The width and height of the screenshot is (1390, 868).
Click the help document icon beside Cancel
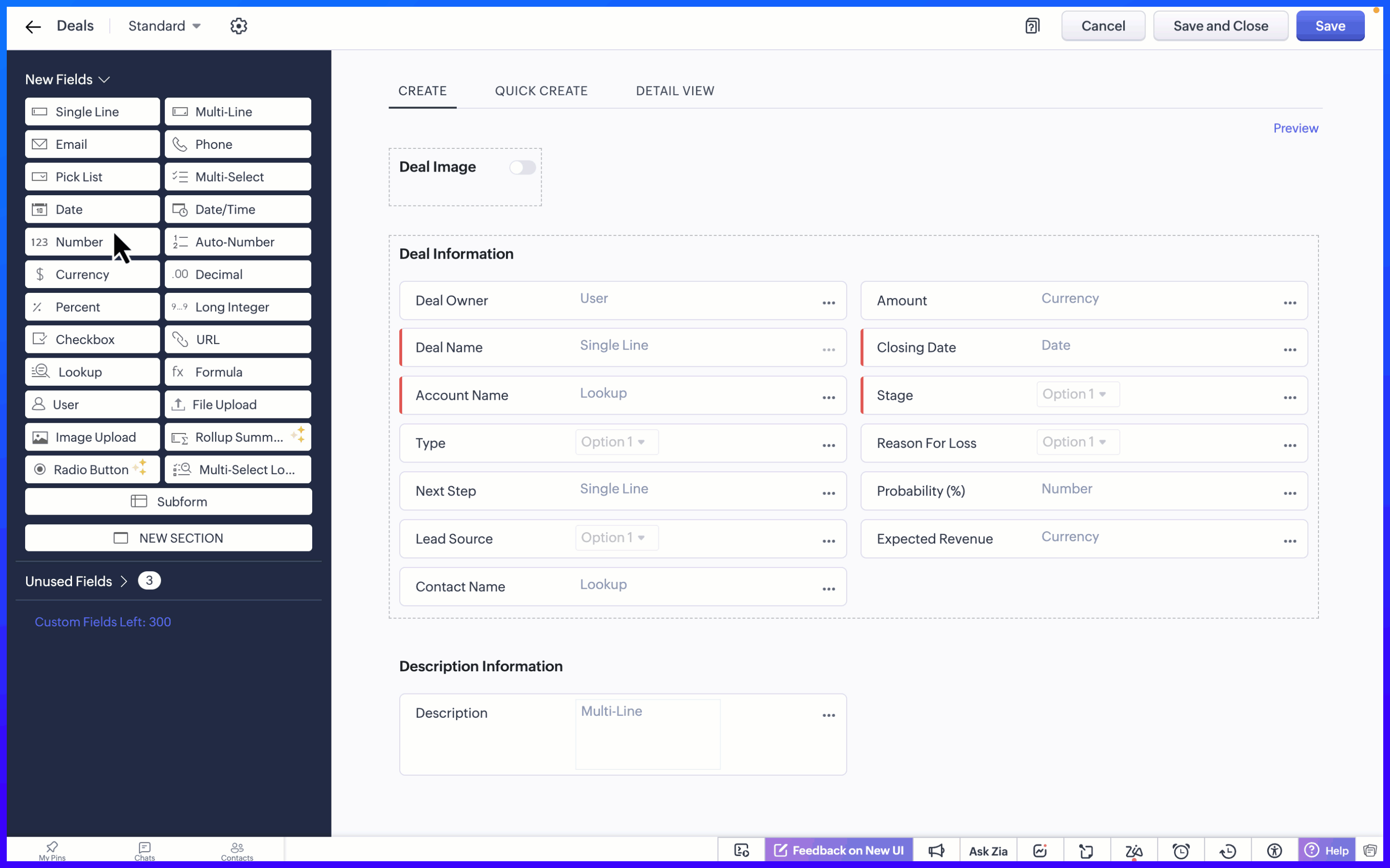(1032, 26)
